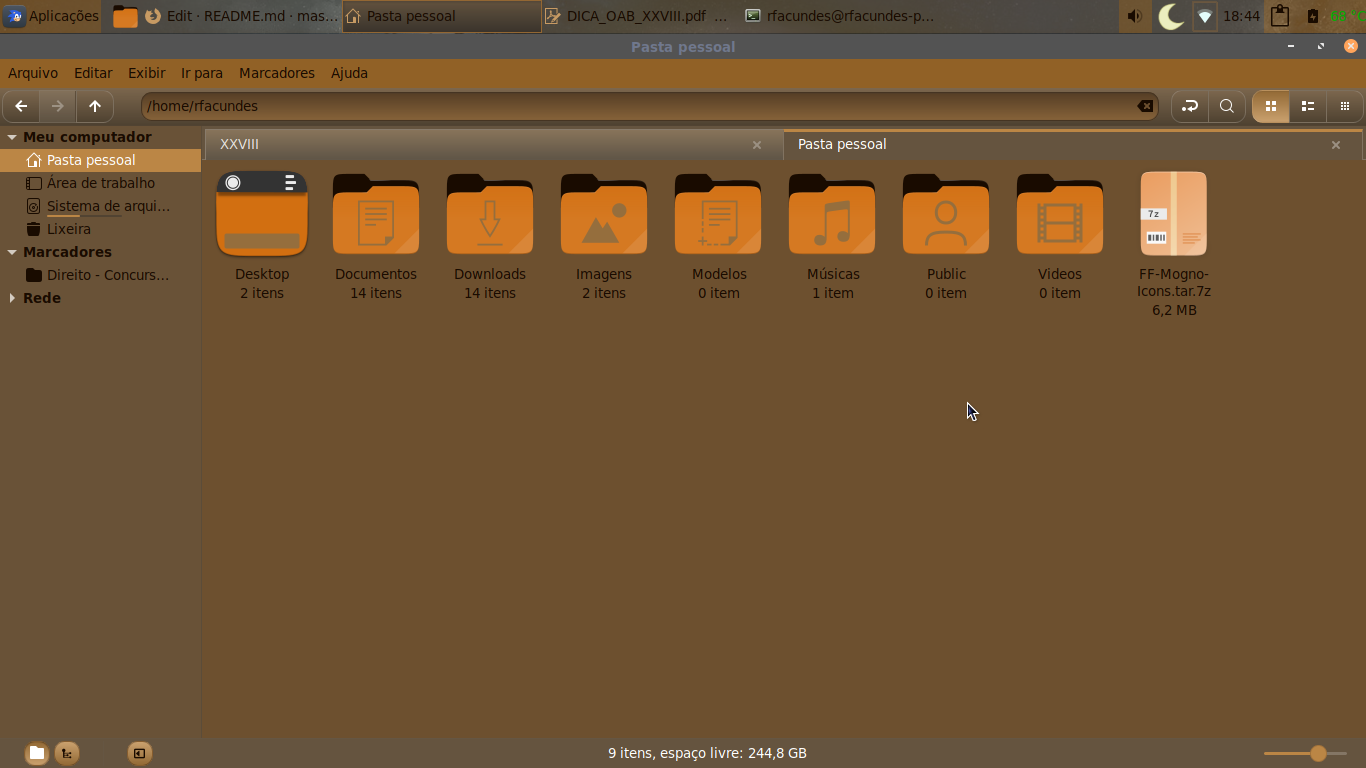Open the Editar menu

click(x=93, y=73)
